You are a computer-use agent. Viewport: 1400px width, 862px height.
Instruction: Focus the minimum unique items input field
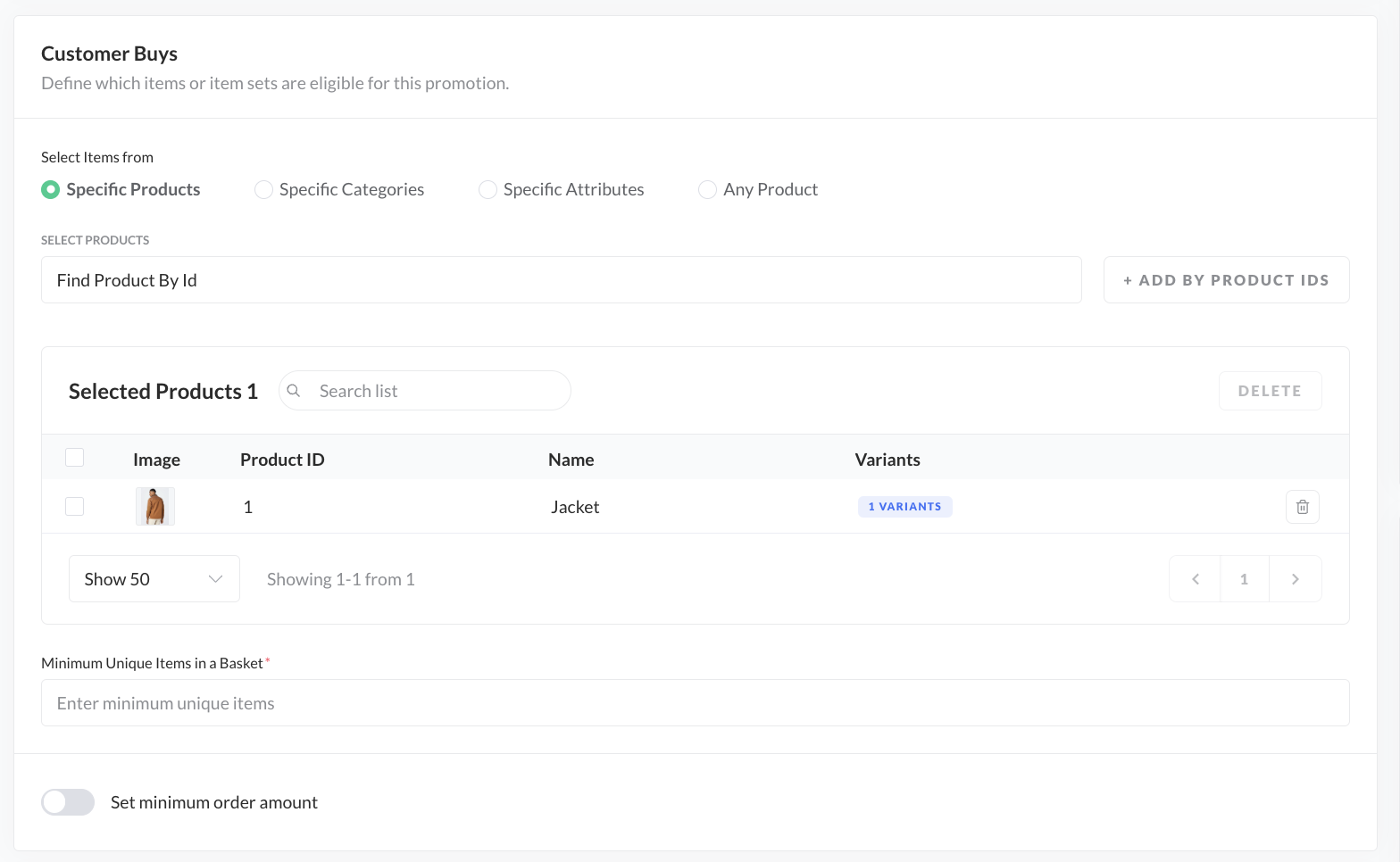coord(695,703)
